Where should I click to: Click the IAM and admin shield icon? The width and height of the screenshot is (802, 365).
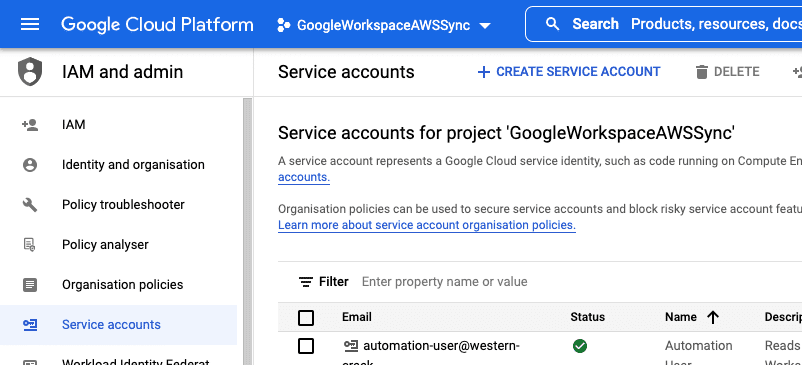(x=30, y=72)
